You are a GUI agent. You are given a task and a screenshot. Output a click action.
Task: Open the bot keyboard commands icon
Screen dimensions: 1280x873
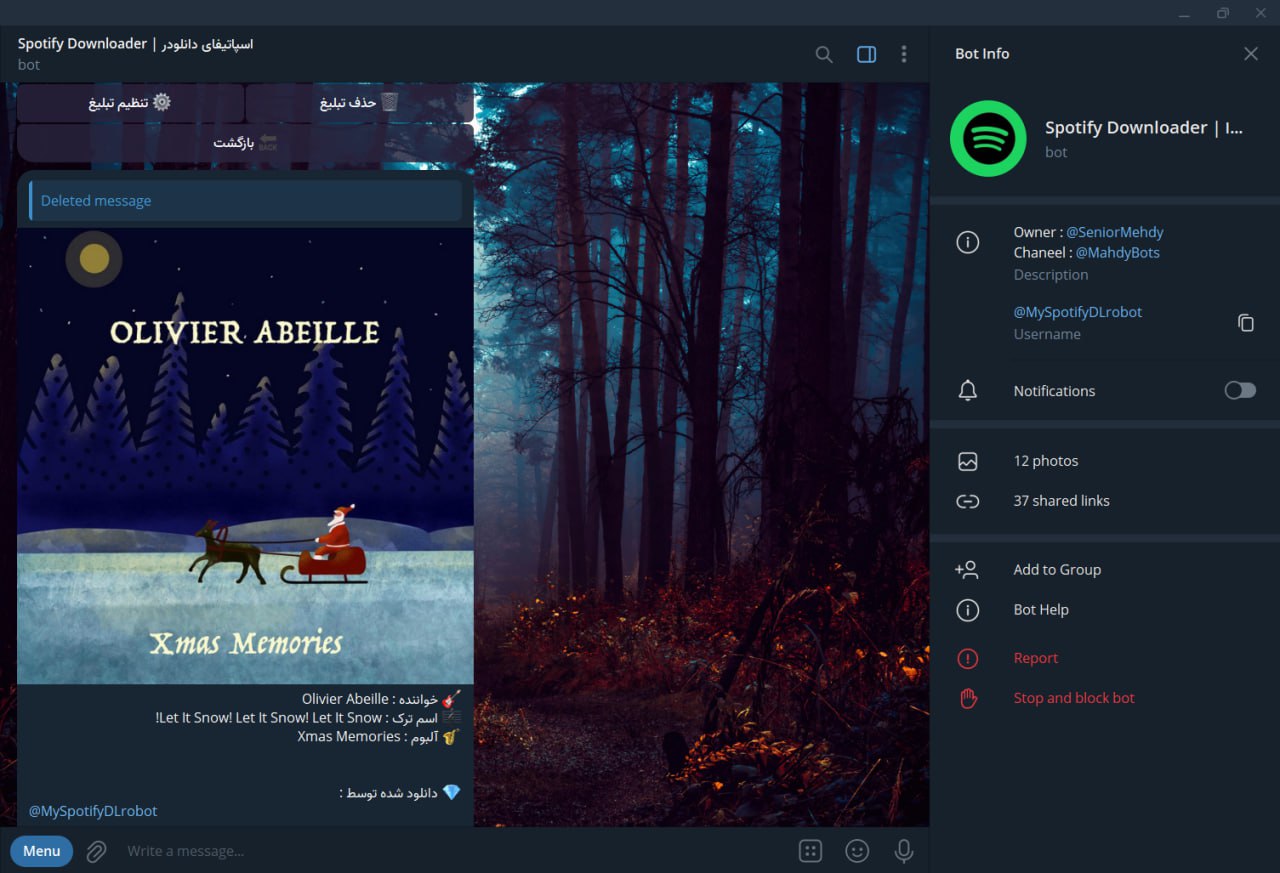tap(810, 851)
